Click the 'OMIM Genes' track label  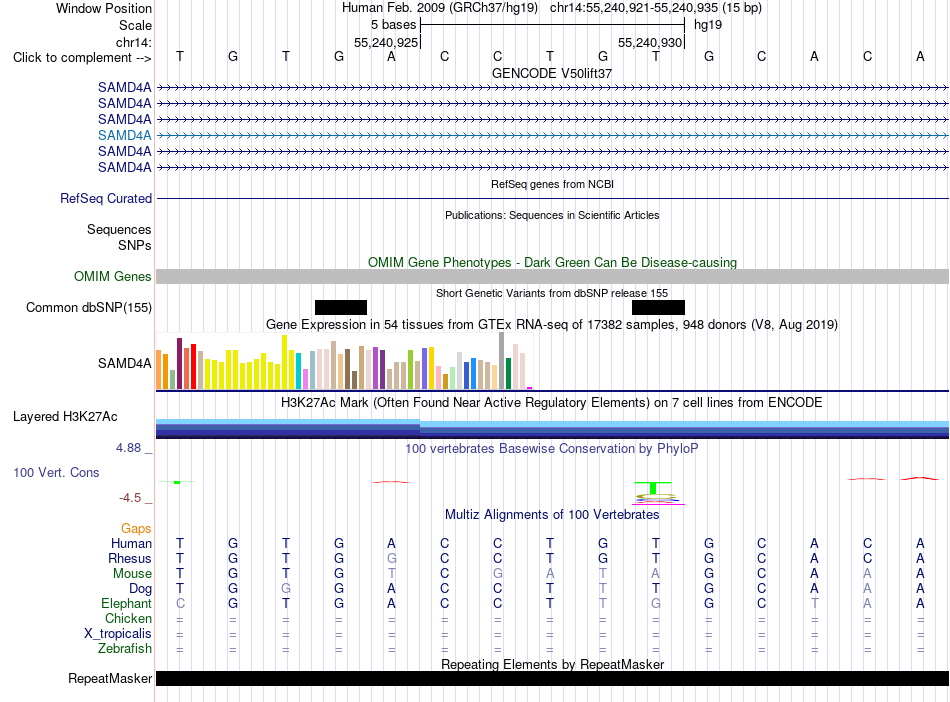[x=112, y=276]
